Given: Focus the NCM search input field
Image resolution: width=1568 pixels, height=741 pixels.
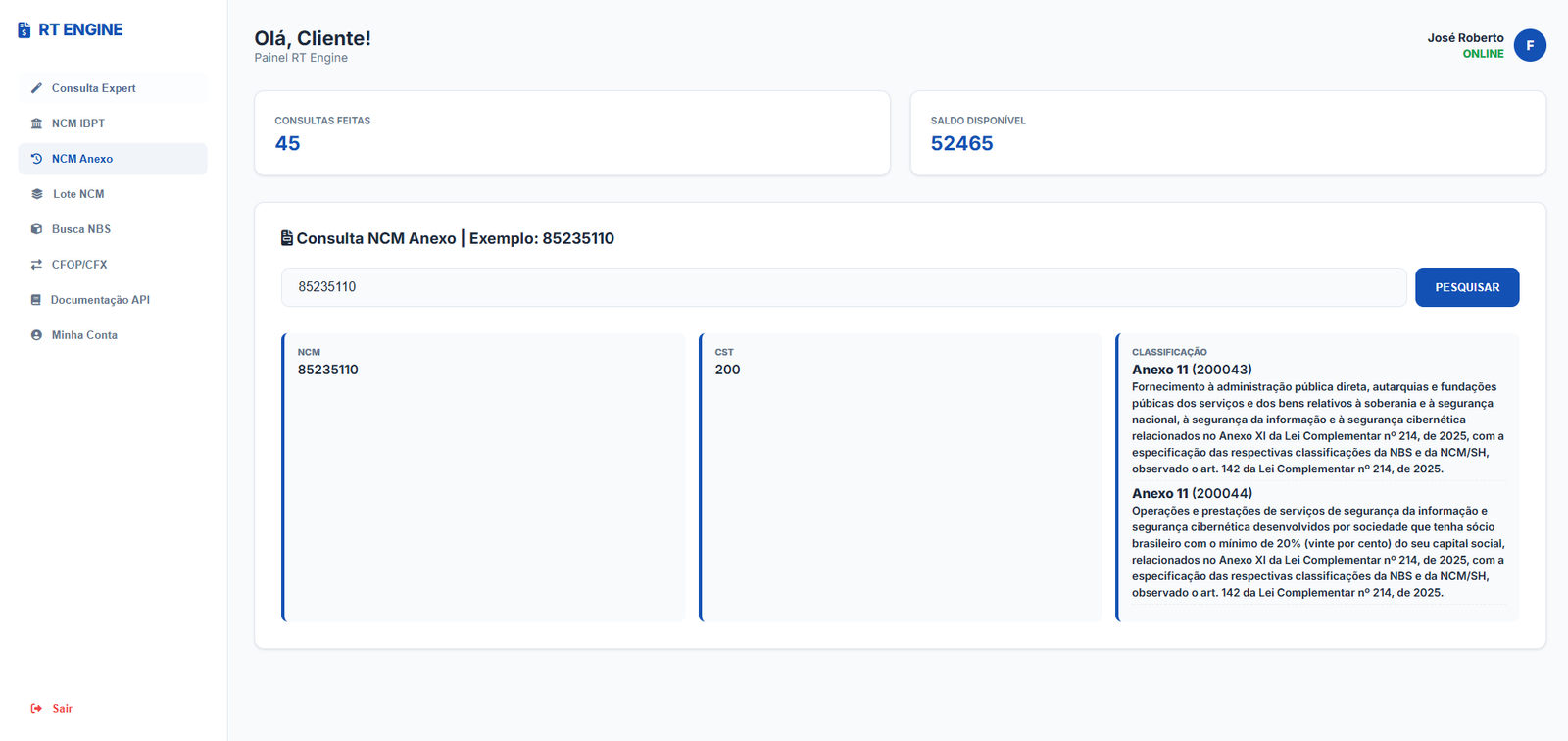Looking at the screenshot, I should pyautogui.click(x=843, y=287).
